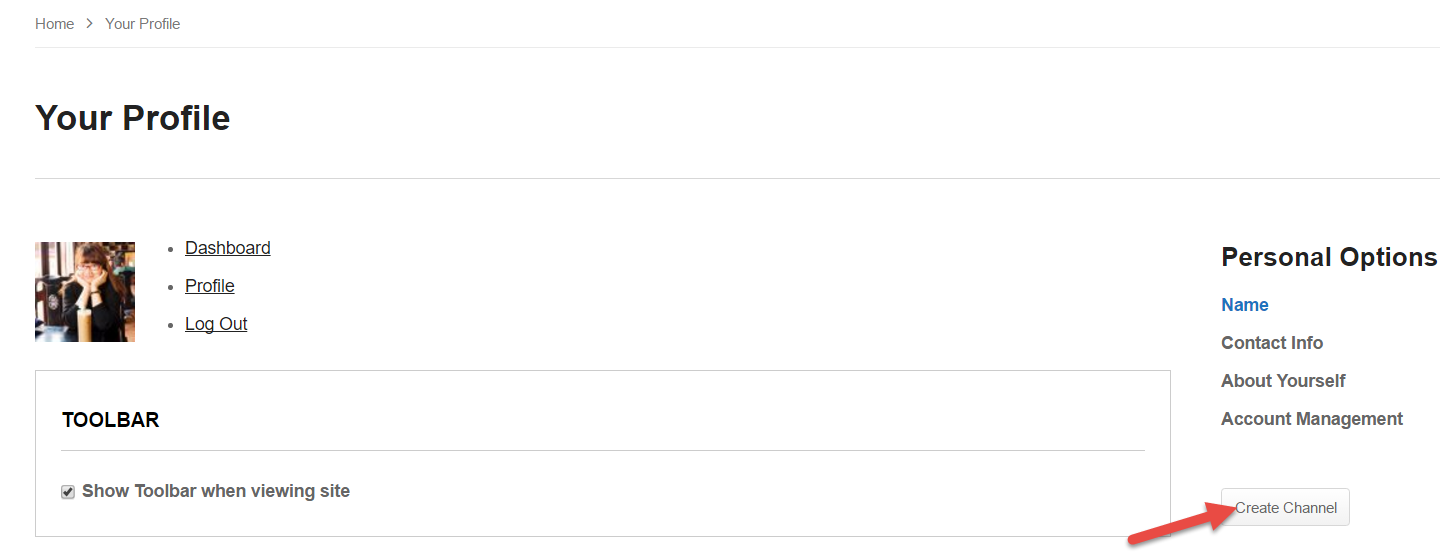Open the About Yourself section

pos(1283,381)
